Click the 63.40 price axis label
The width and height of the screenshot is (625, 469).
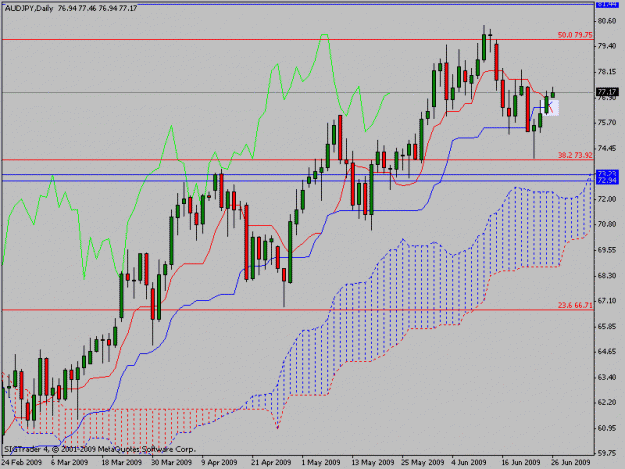pos(607,377)
